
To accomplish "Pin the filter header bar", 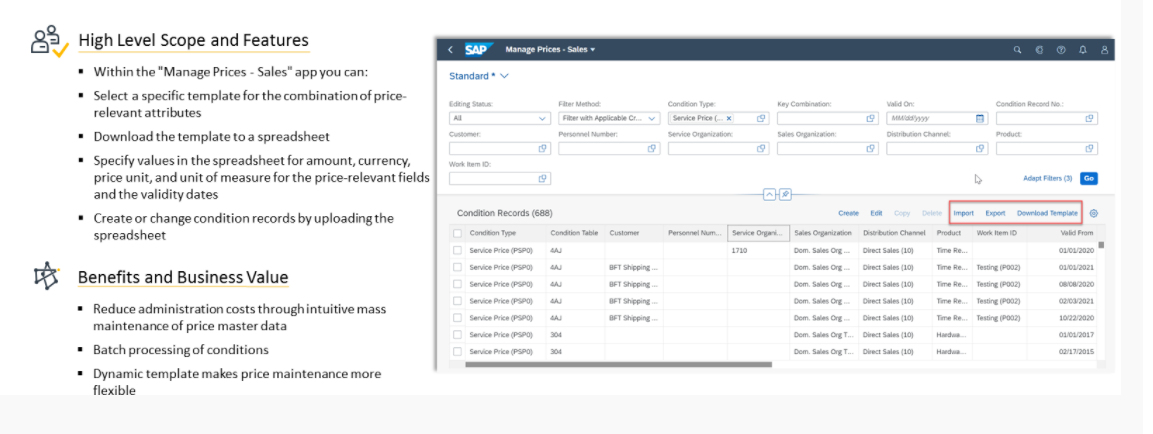I will pyautogui.click(x=786, y=194).
